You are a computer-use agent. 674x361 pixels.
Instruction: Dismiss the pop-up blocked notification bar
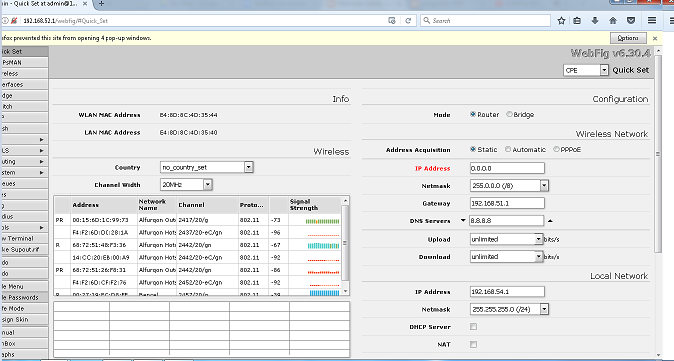tap(655, 38)
